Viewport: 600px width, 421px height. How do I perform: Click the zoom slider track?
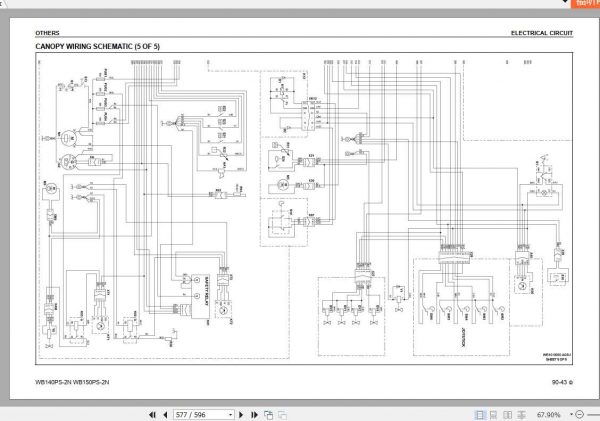[592, 414]
